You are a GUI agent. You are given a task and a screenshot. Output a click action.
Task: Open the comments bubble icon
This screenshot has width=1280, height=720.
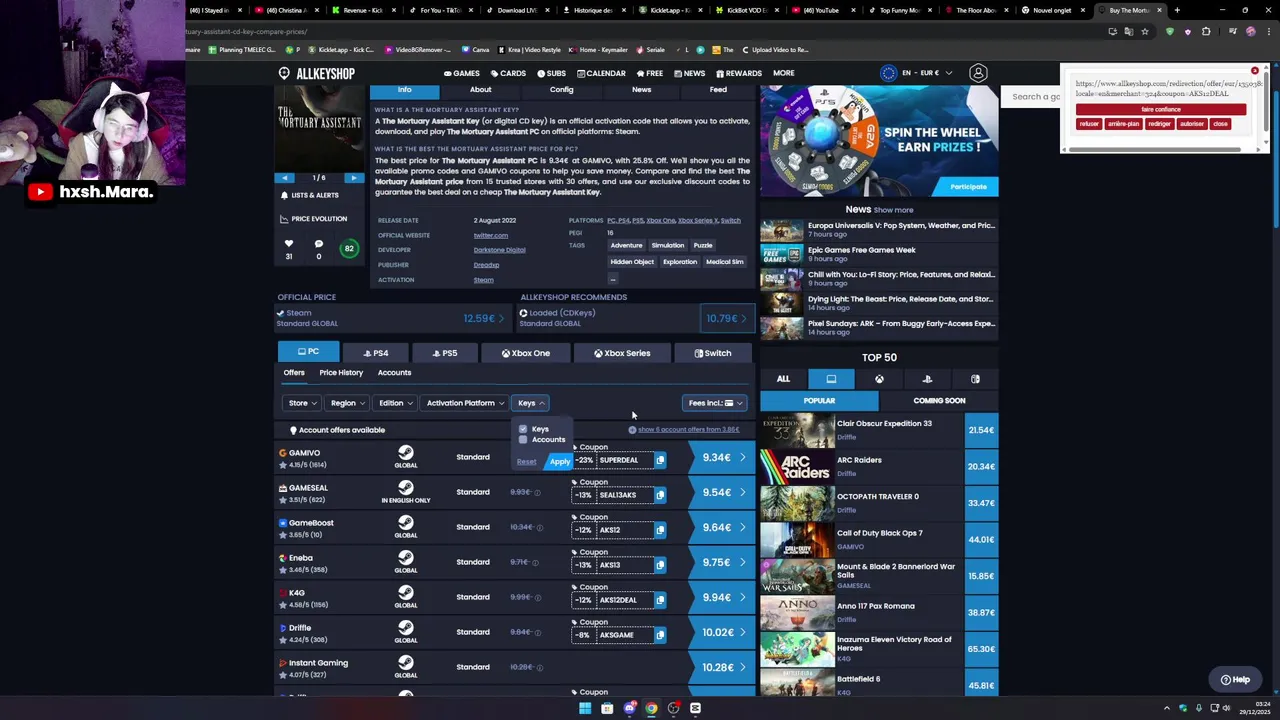319,243
